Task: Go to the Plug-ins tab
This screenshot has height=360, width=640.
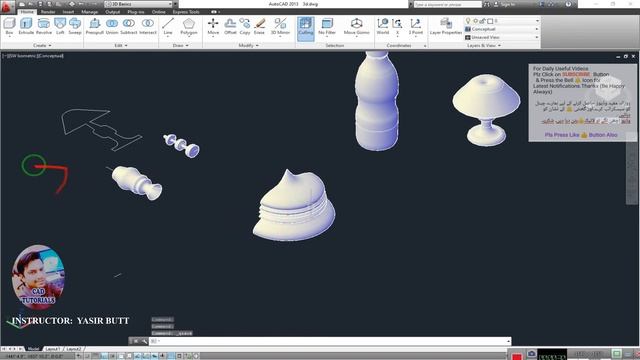Action: [136, 12]
